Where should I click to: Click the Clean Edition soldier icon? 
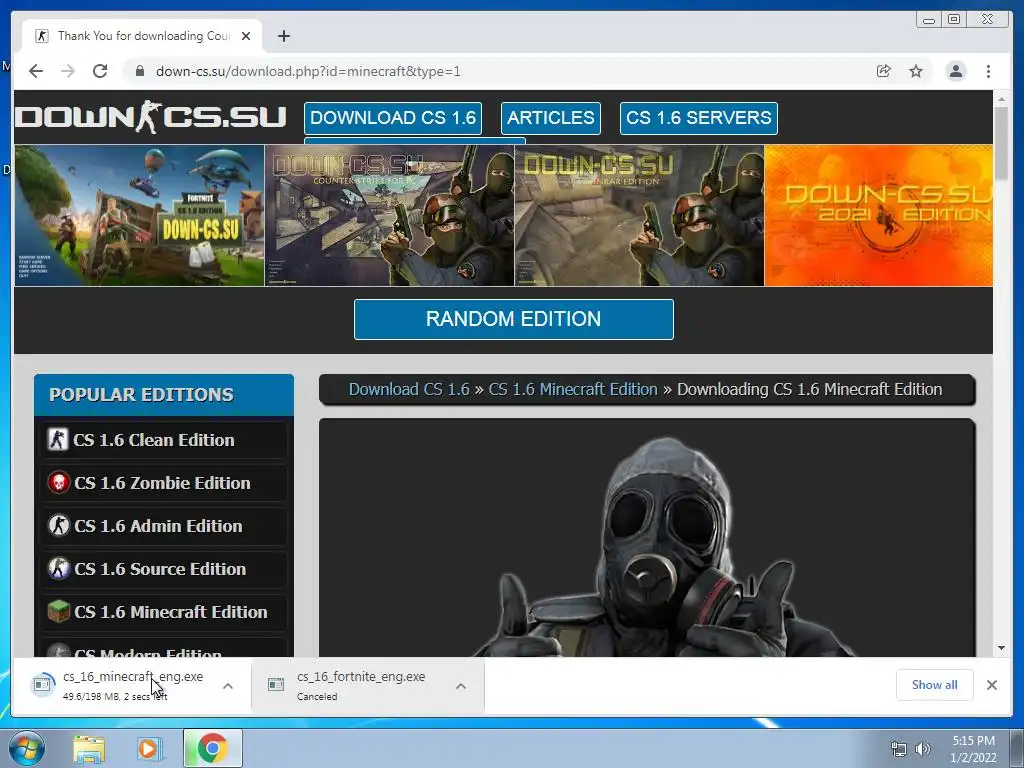pyautogui.click(x=57, y=440)
